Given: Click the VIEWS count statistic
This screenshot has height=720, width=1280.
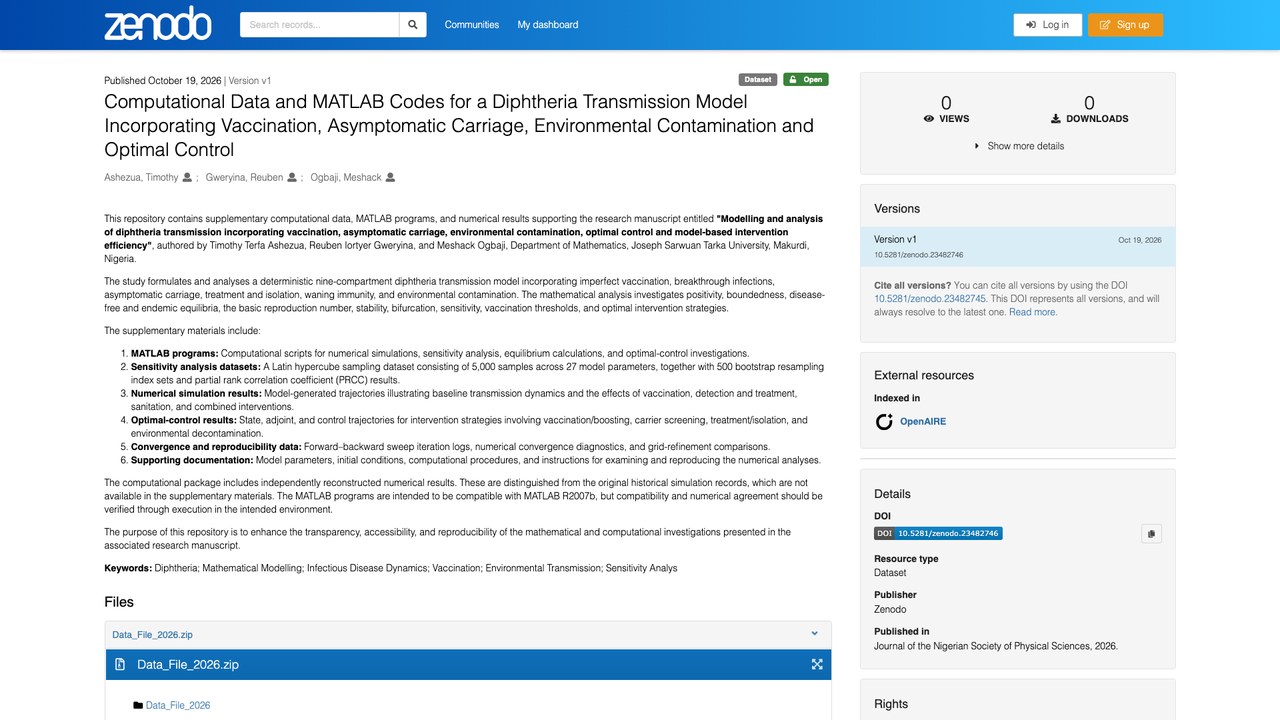Looking at the screenshot, I should tap(946, 109).
